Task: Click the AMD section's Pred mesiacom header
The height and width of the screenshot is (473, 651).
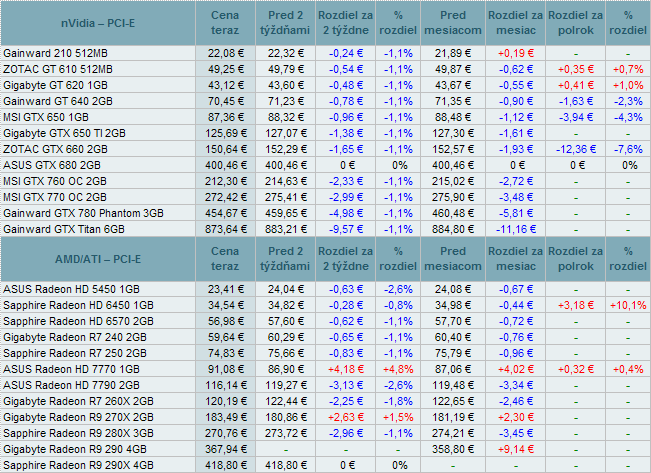Action: [453, 259]
